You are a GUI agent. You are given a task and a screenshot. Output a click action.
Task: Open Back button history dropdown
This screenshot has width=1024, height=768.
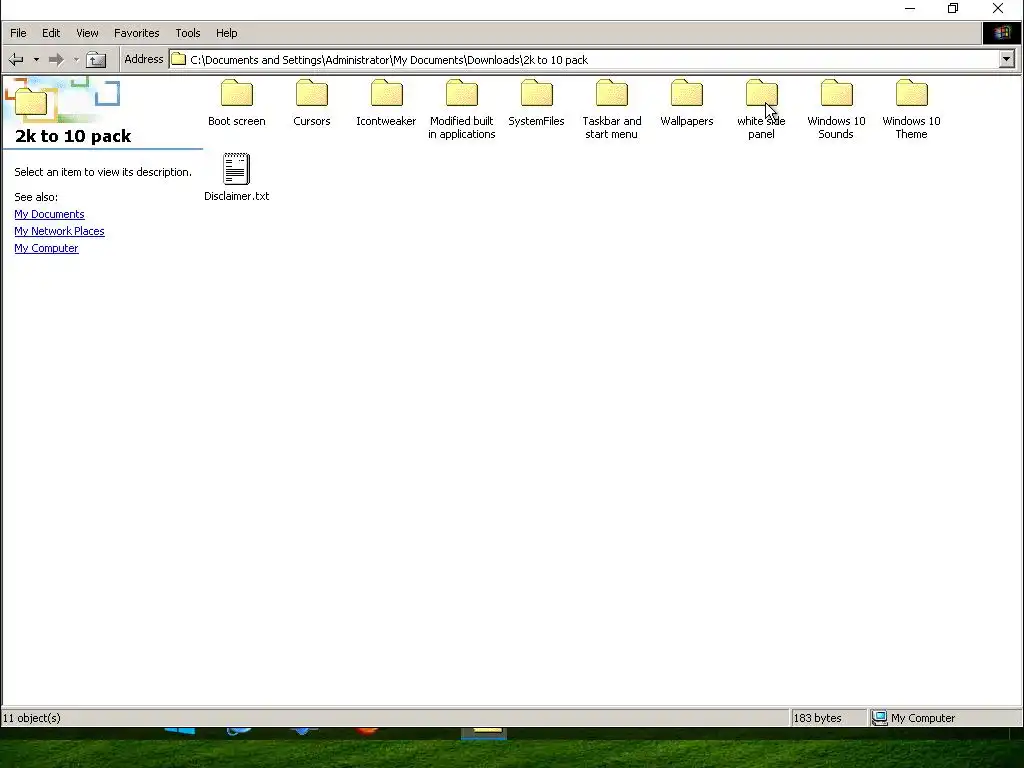click(36, 60)
